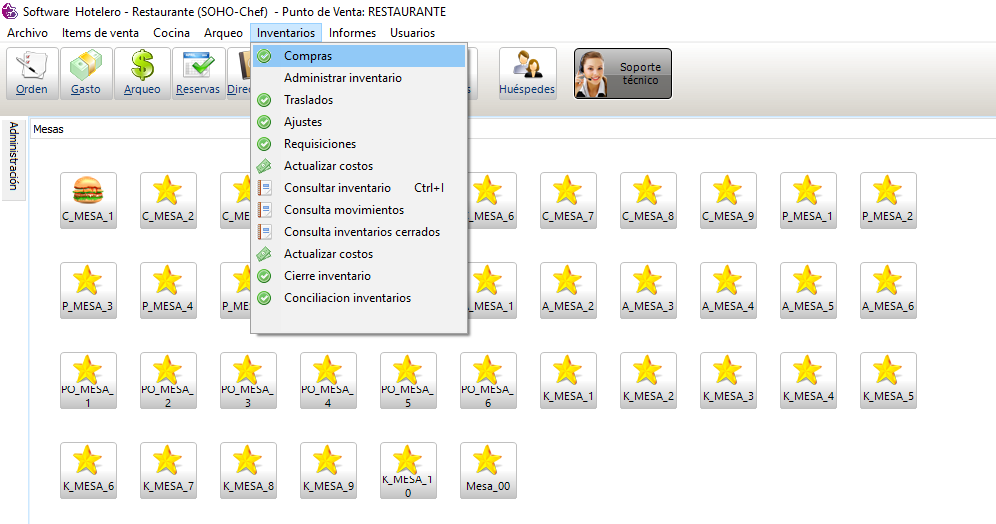Expand the Administración side panel tab
This screenshot has height=524, width=996.
tap(14, 156)
